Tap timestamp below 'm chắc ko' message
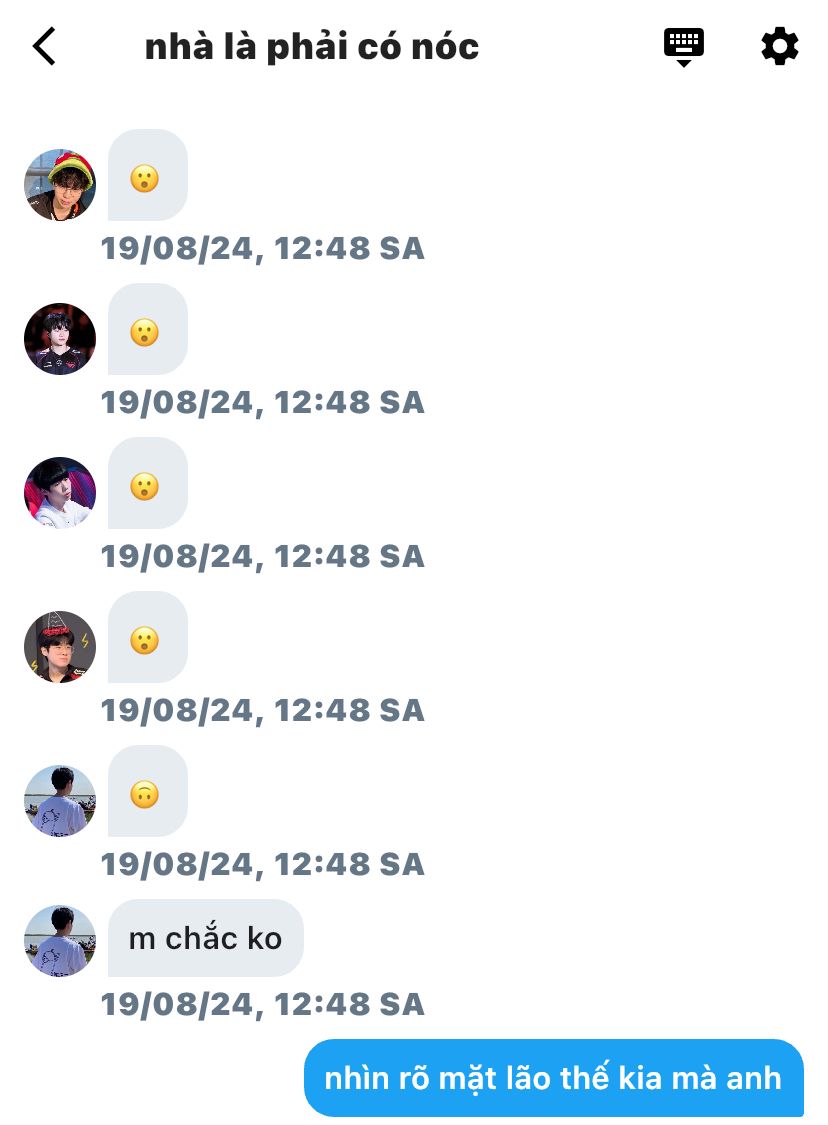 (x=263, y=1004)
